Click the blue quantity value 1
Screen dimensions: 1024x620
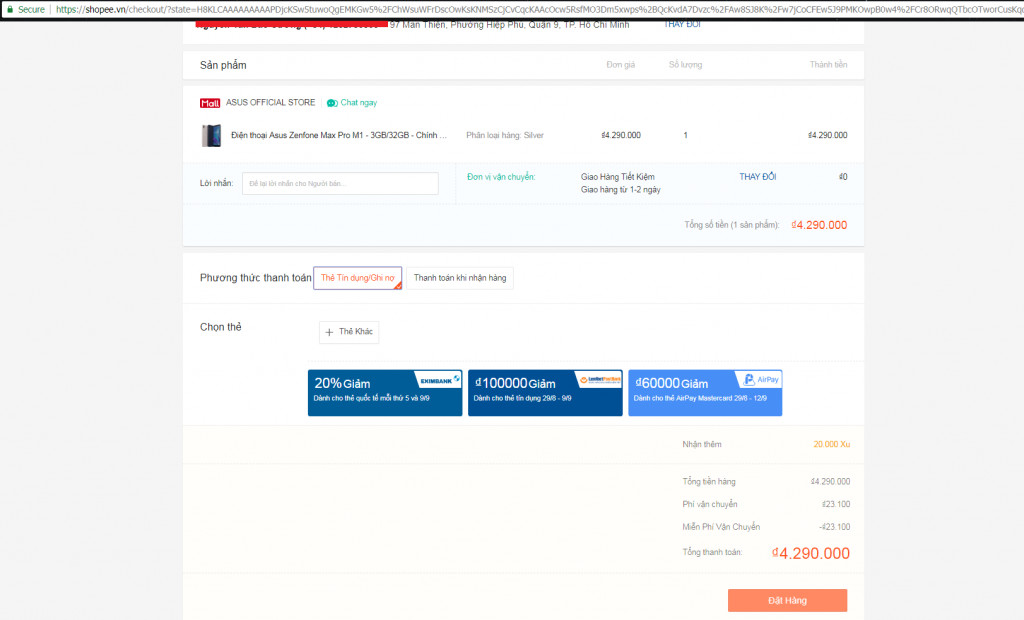point(685,135)
